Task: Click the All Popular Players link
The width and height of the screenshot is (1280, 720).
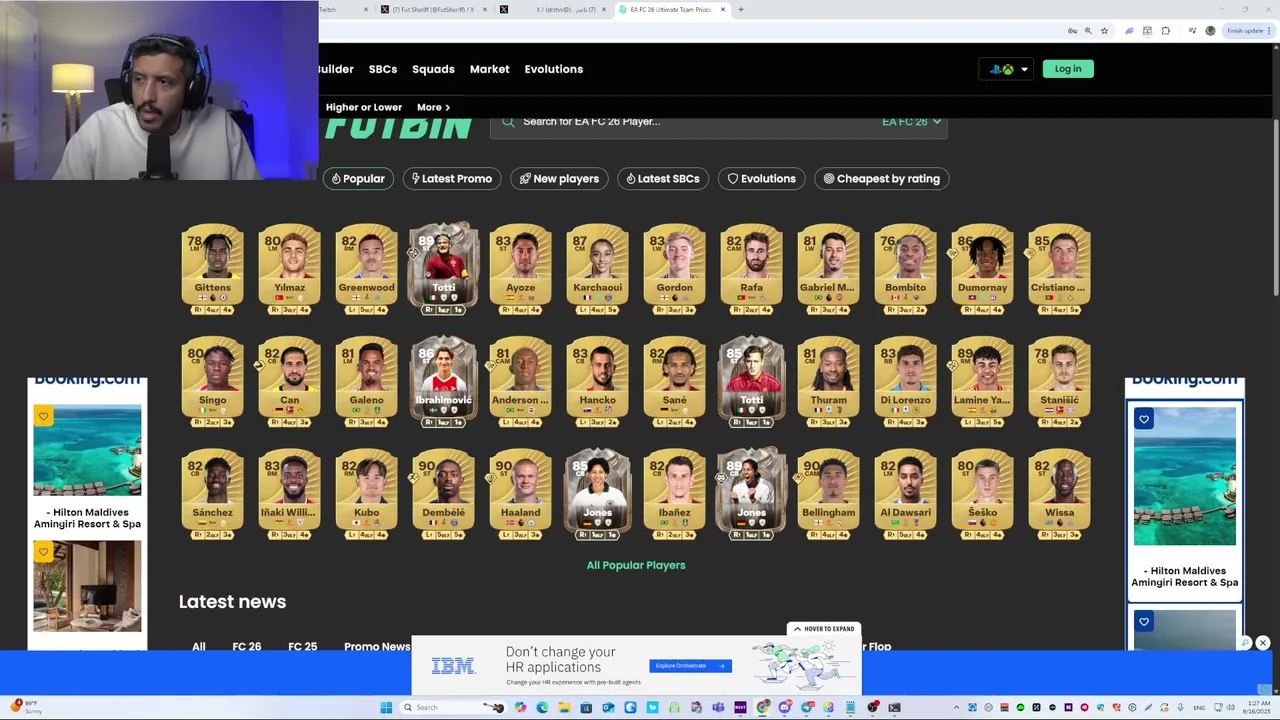Action: (x=636, y=565)
